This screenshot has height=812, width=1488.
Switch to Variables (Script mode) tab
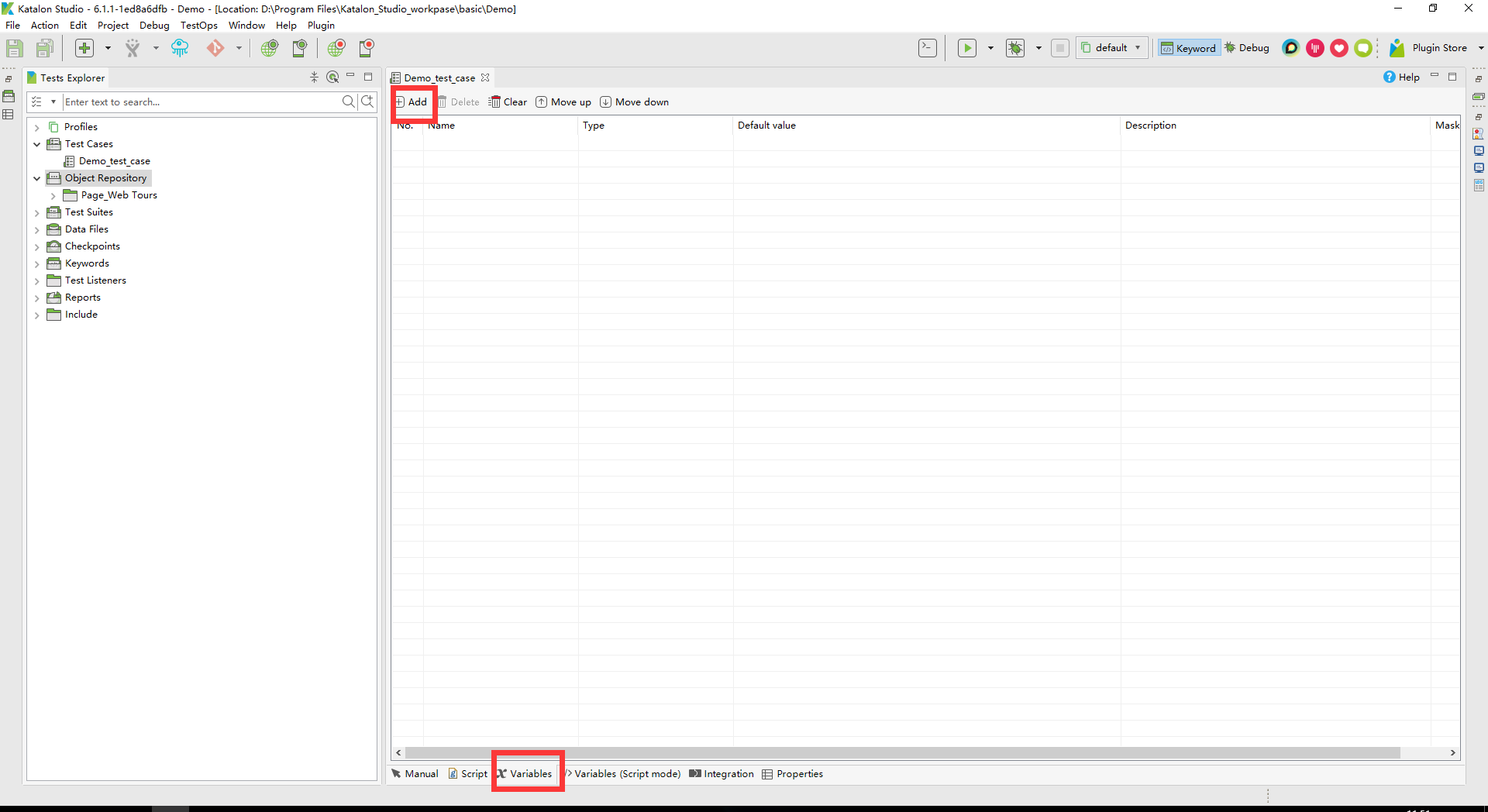point(622,774)
